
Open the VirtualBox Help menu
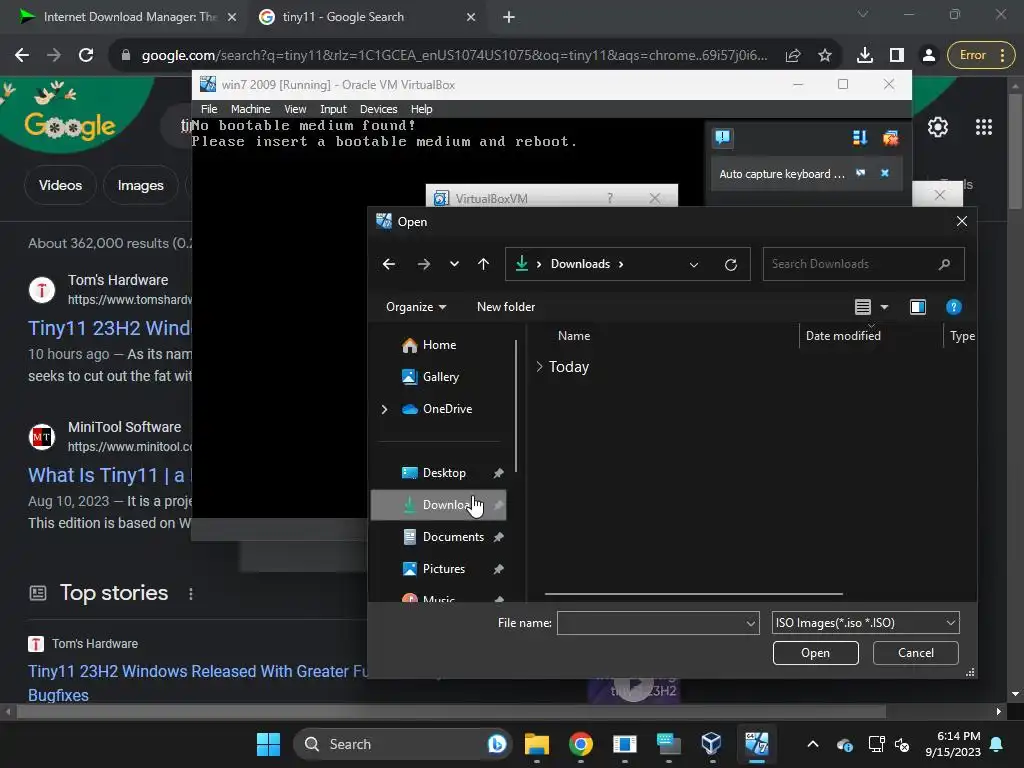[x=421, y=109]
